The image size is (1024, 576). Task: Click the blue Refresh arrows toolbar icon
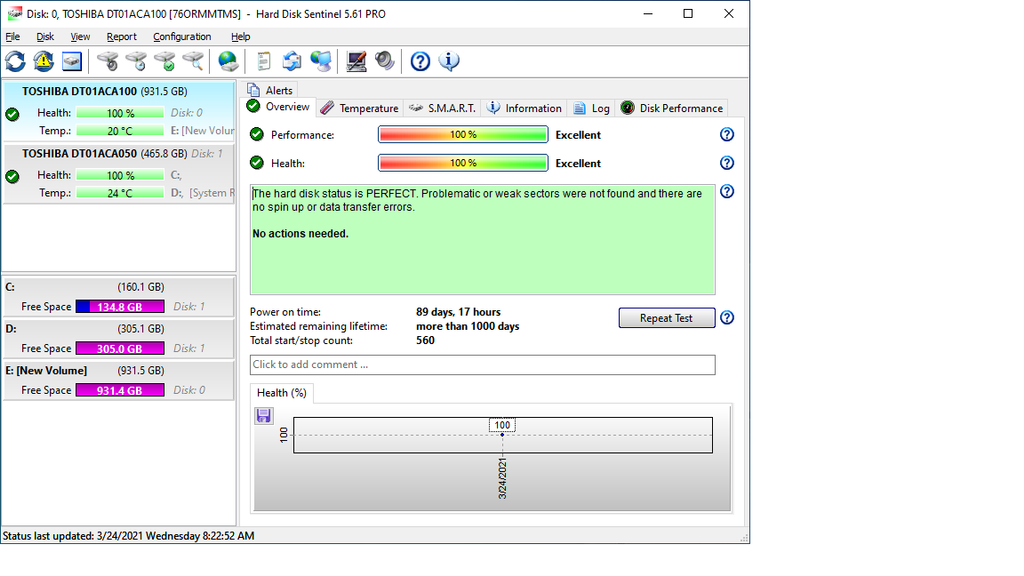tap(15, 61)
